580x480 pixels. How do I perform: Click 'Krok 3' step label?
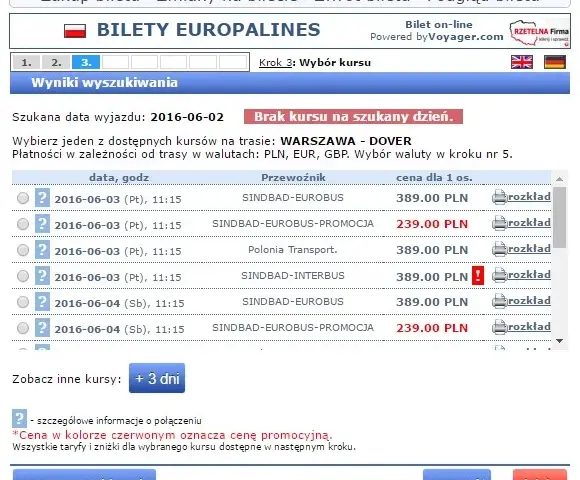click(x=276, y=62)
